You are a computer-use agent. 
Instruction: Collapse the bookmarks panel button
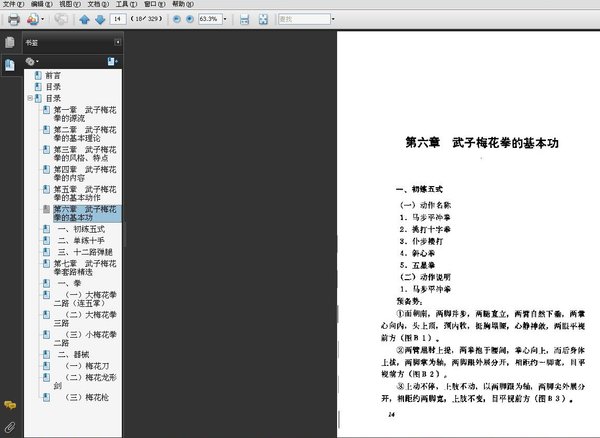click(x=118, y=42)
